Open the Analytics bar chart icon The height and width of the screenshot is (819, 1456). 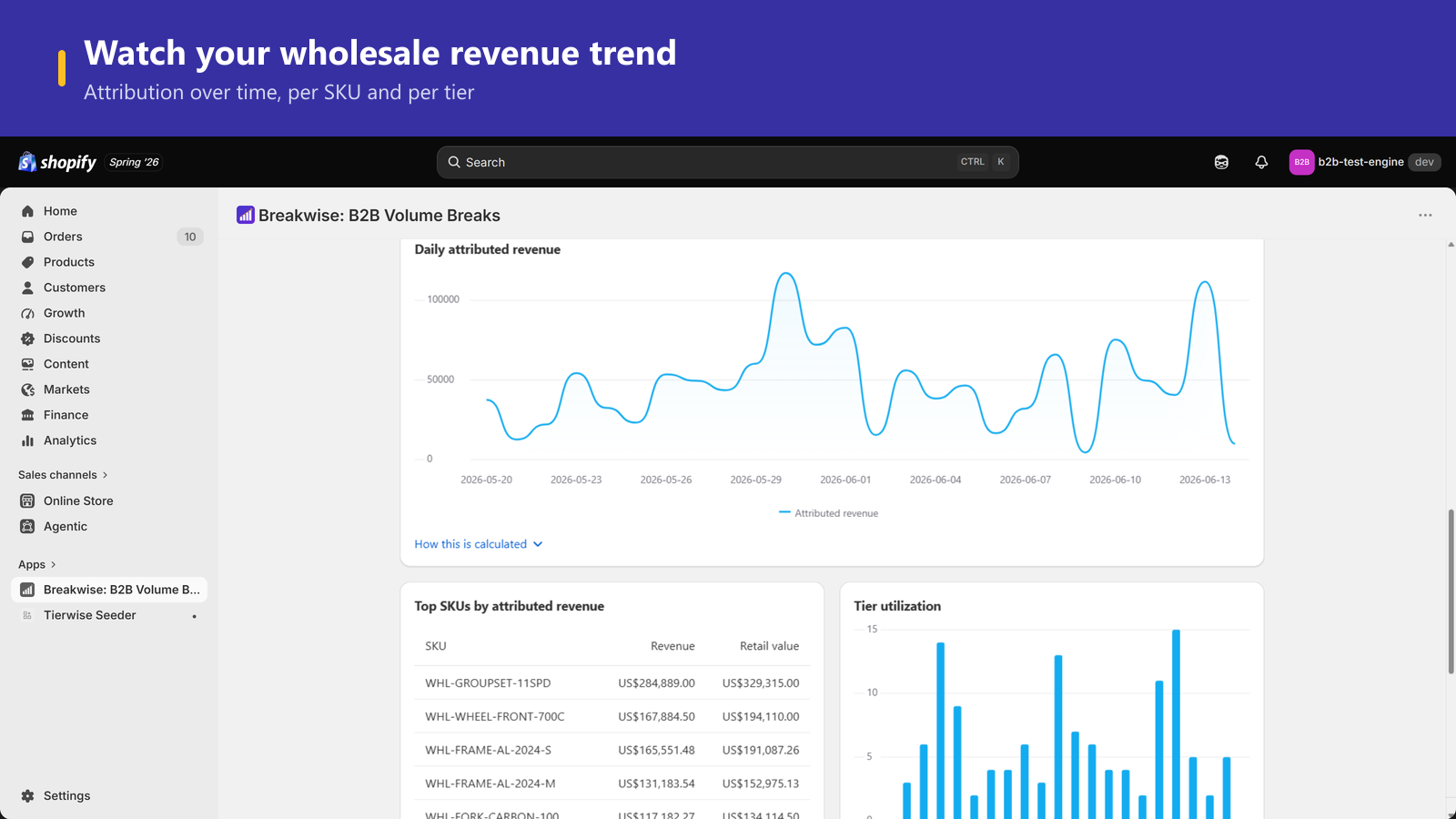pos(27,440)
